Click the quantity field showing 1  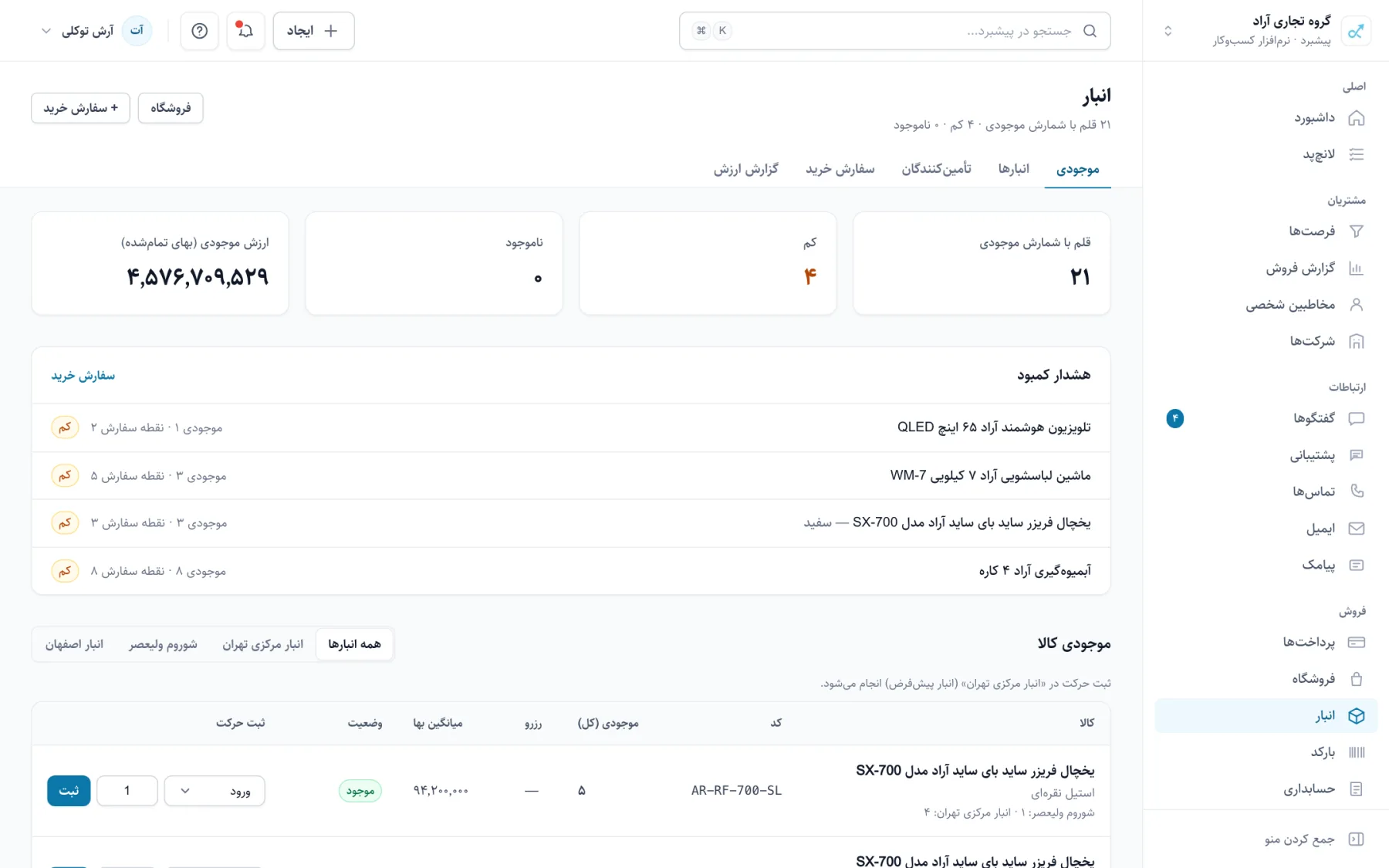pyautogui.click(x=127, y=791)
